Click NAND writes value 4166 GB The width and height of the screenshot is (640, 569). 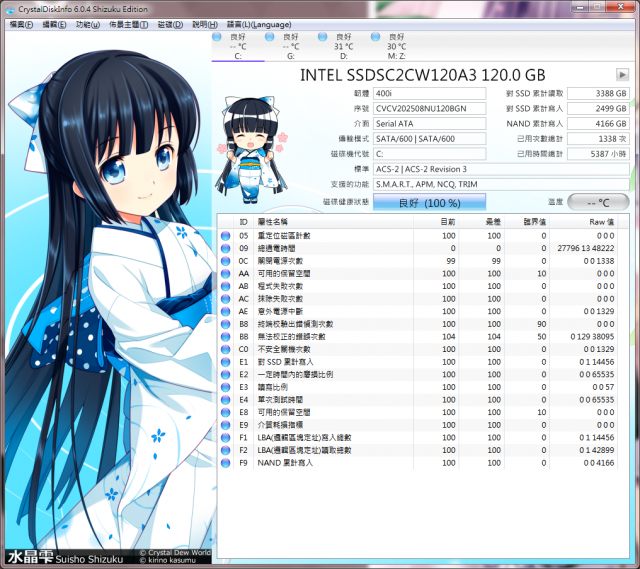coord(598,124)
